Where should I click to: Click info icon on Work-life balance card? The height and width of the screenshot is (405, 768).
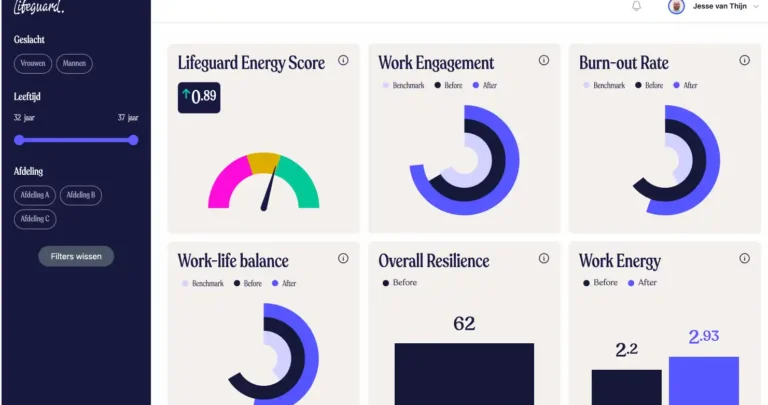tap(343, 258)
